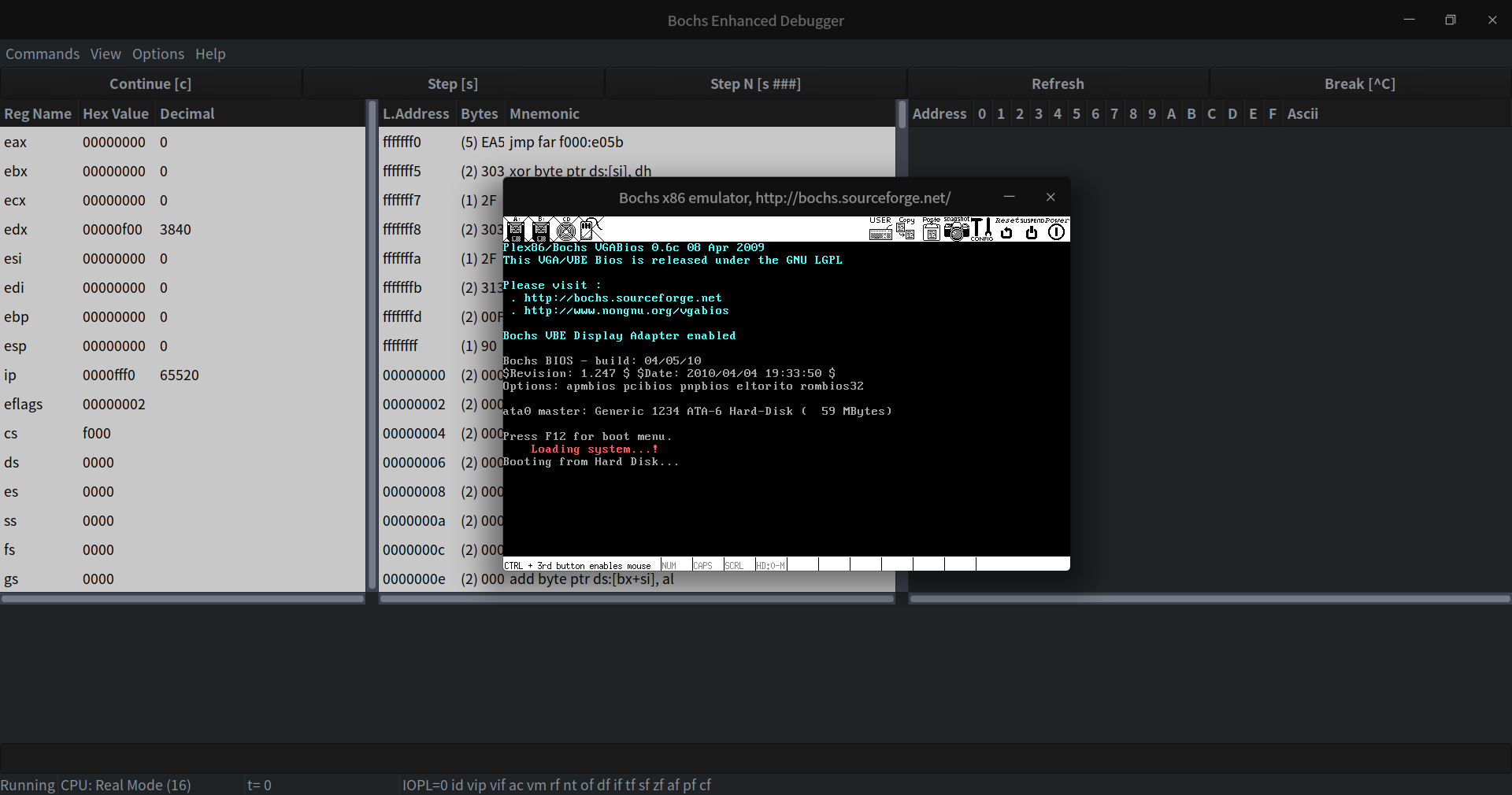Click memory pane horizontal scrollbar
The image size is (1512, 795).
pyautogui.click(x=1210, y=599)
